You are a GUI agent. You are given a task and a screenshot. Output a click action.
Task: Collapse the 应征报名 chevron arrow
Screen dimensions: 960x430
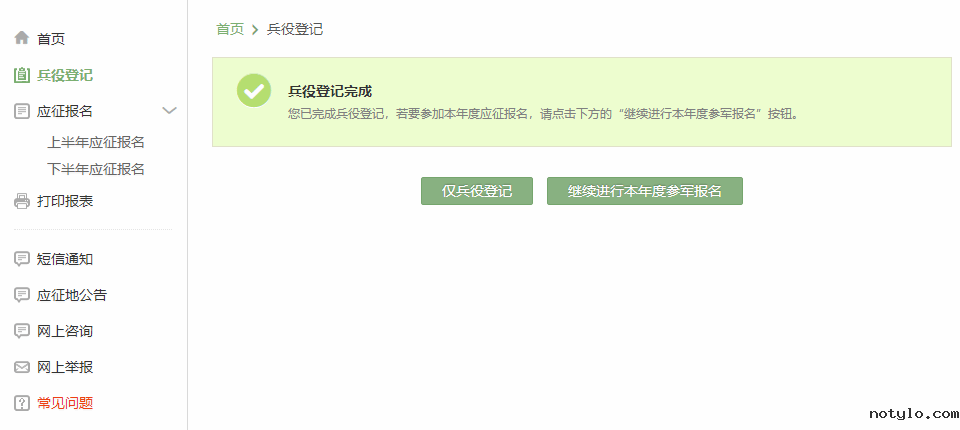(169, 111)
